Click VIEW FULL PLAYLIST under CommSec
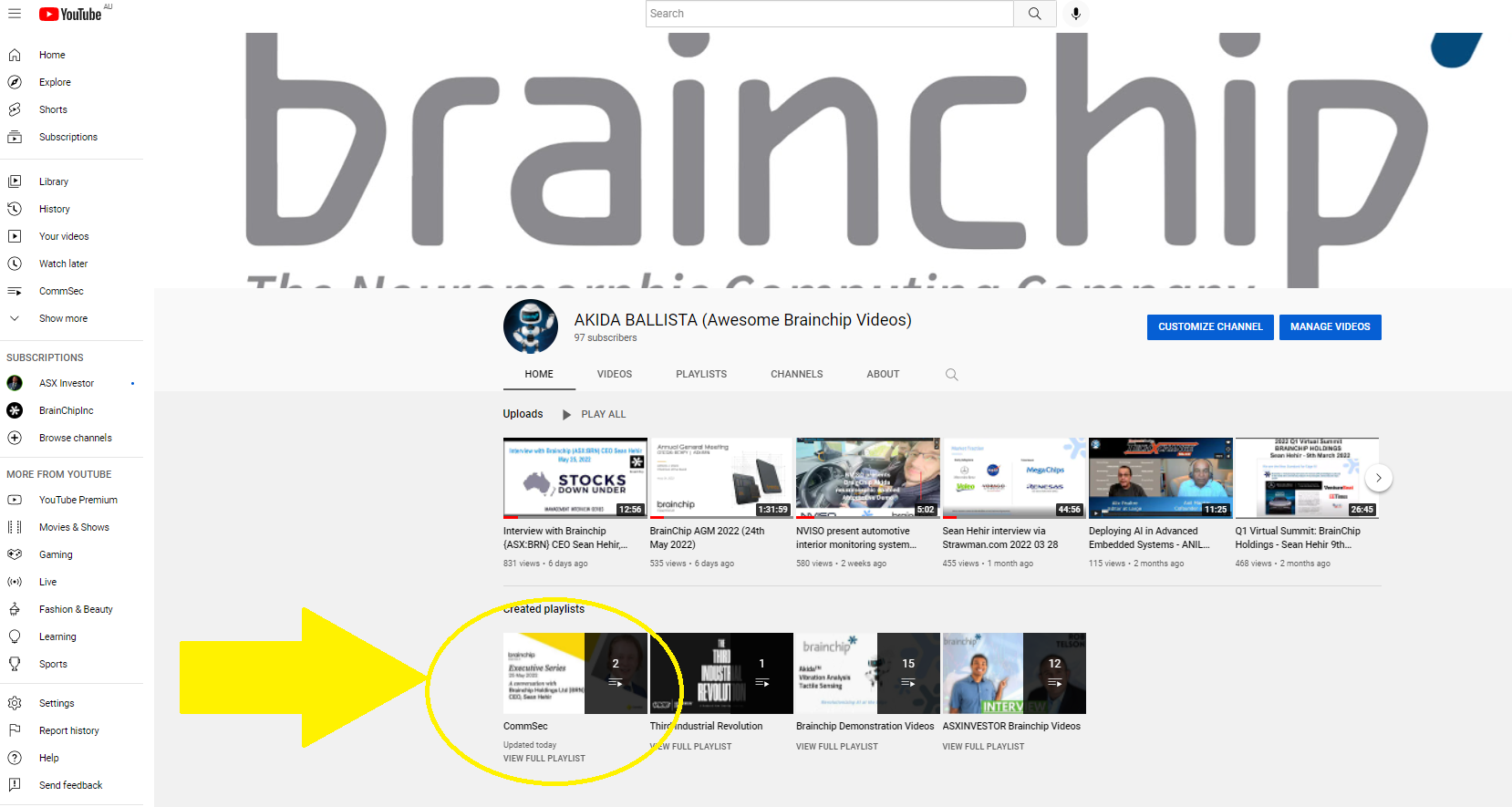This screenshot has width=1512, height=807. 544,759
